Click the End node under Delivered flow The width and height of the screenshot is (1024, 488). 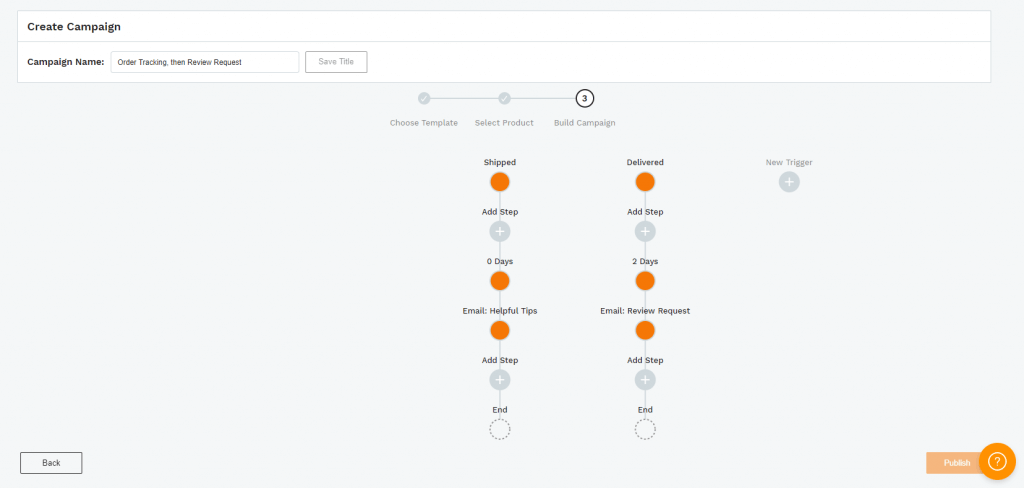(645, 429)
